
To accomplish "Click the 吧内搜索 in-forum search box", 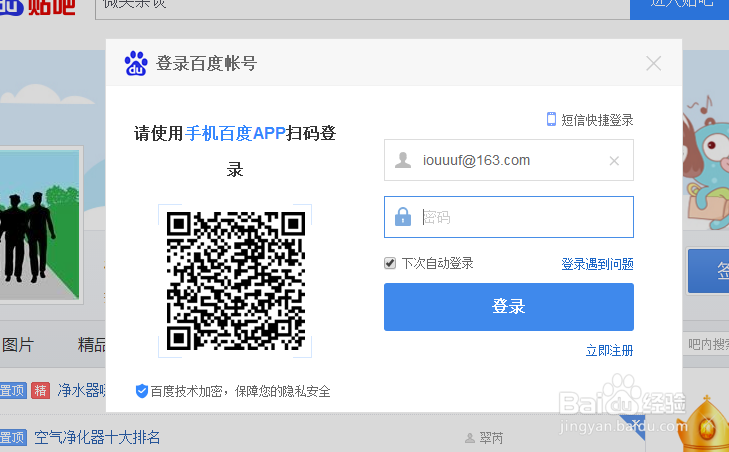I will pos(707,345).
